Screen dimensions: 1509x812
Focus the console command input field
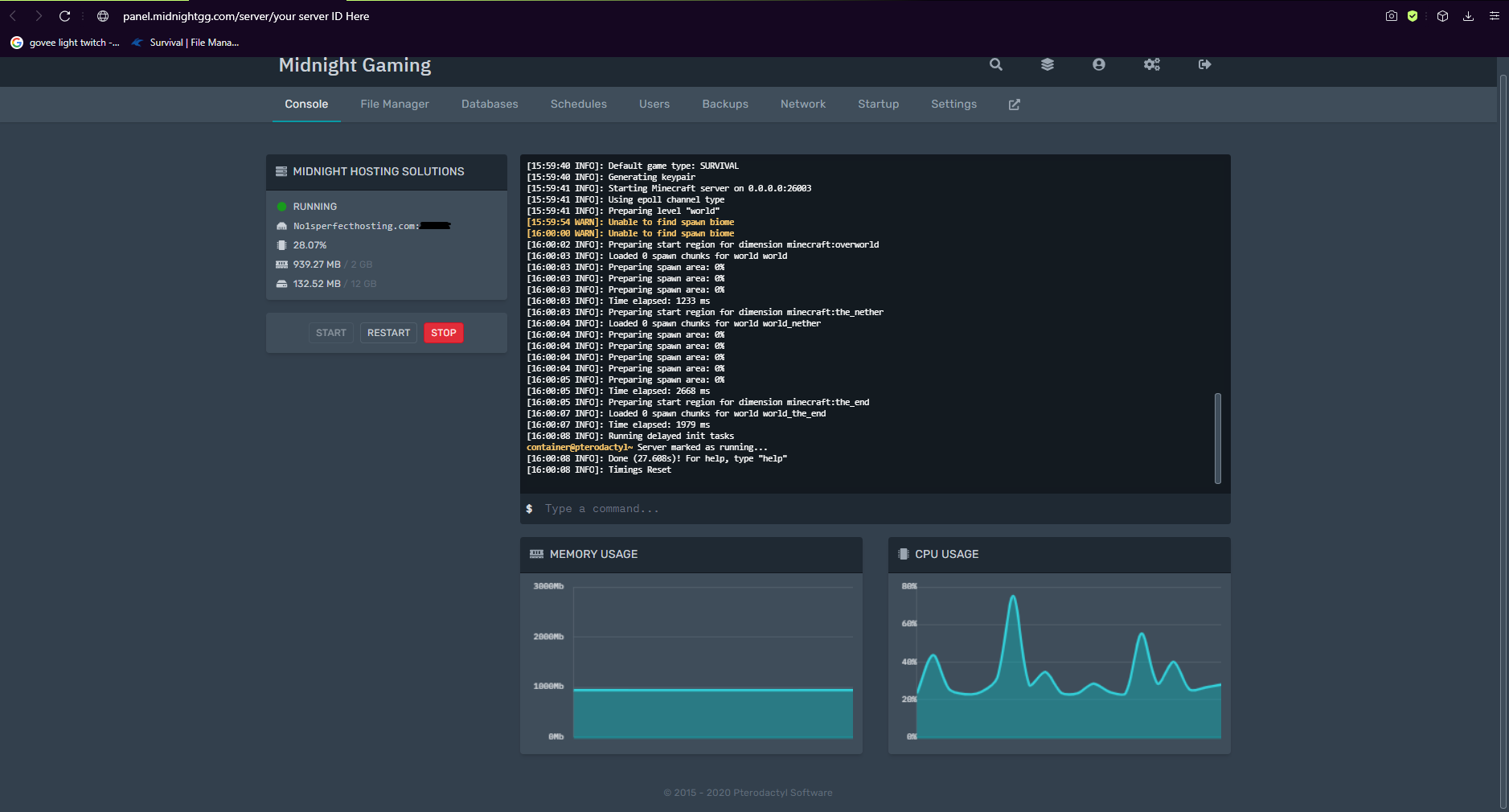[x=875, y=509]
